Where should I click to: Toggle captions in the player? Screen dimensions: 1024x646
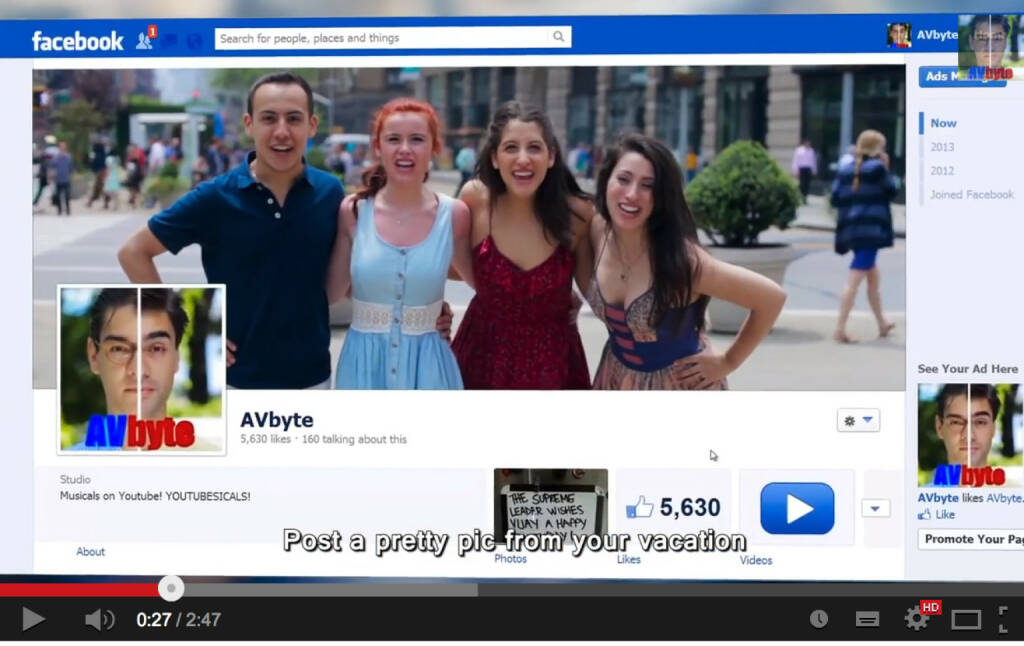point(867,619)
